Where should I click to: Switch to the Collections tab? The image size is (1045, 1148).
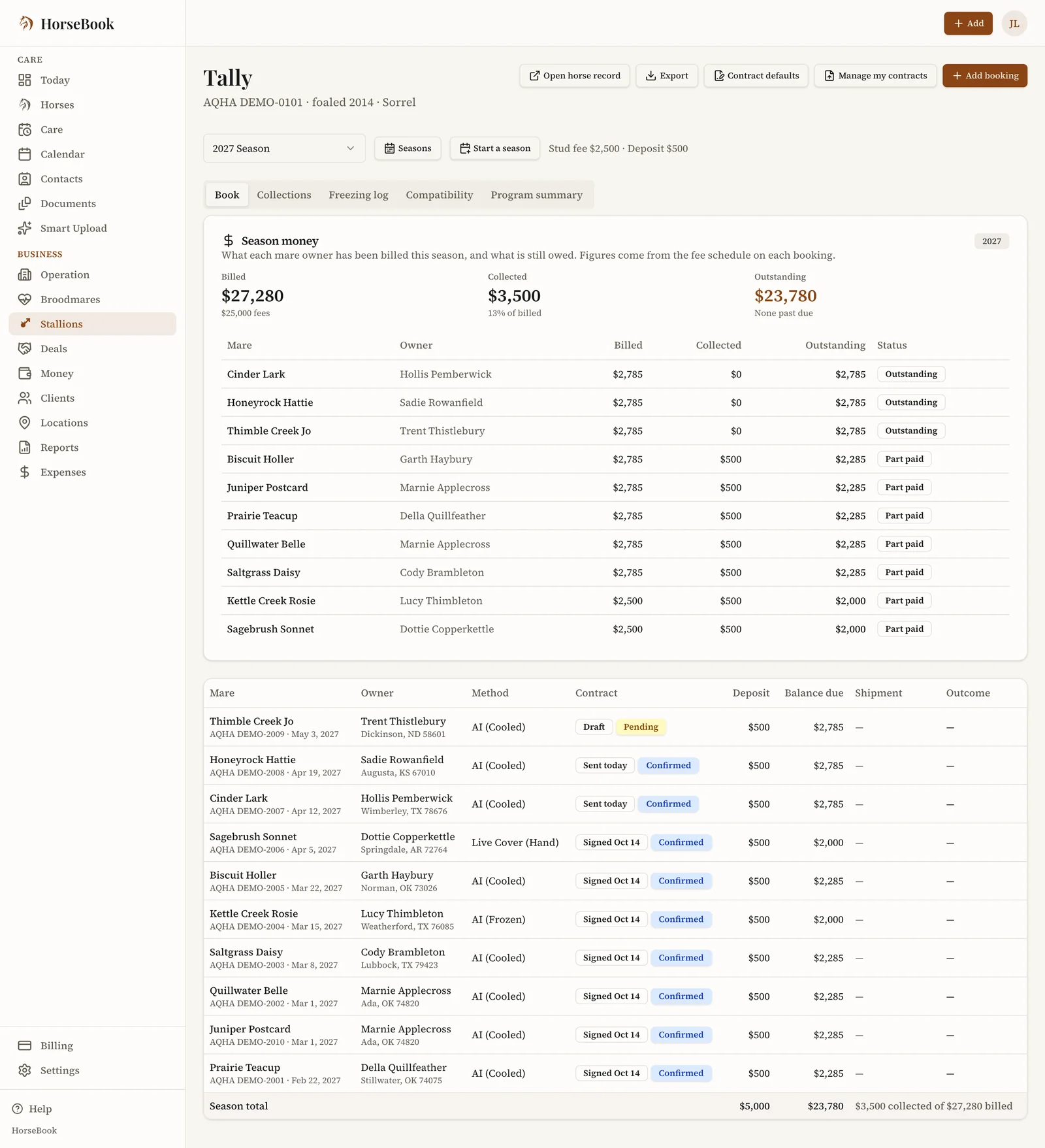click(284, 195)
